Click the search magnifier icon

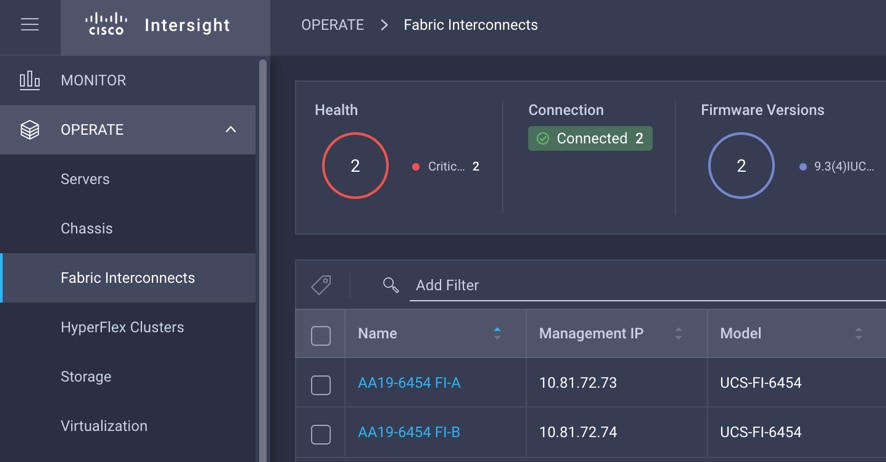[390, 285]
